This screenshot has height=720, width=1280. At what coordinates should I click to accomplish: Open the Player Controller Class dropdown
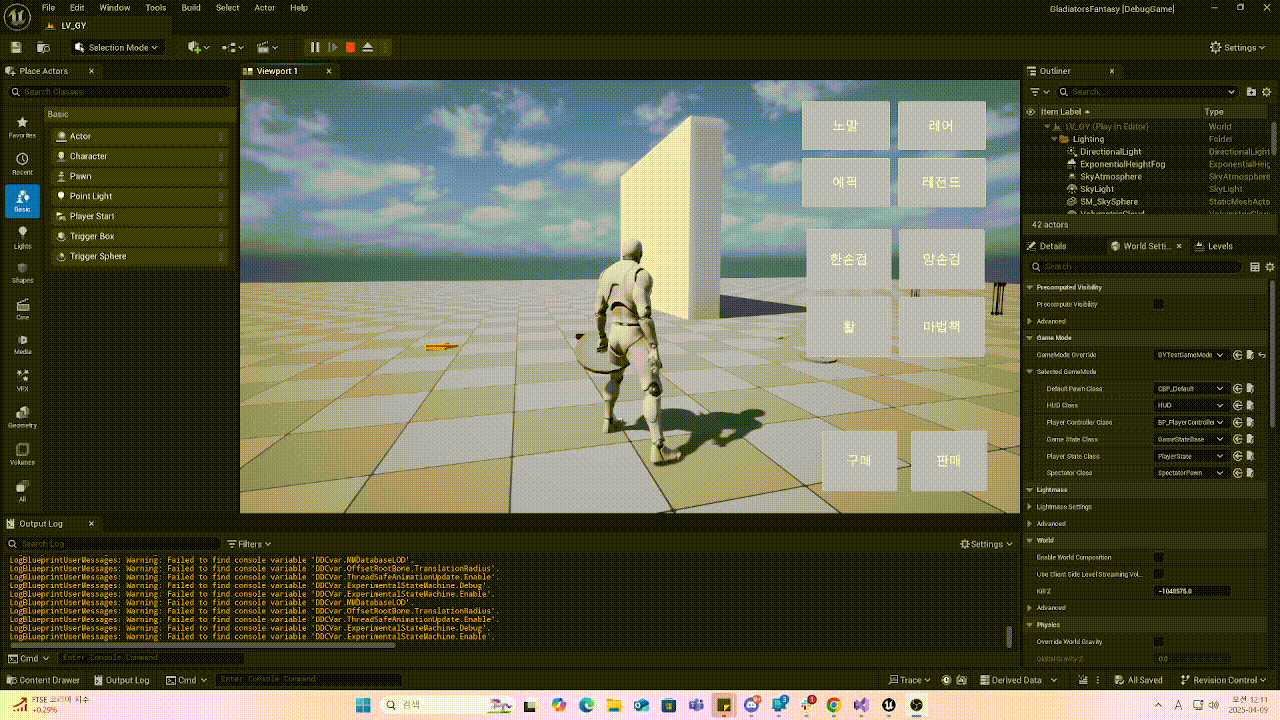pyautogui.click(x=1190, y=422)
